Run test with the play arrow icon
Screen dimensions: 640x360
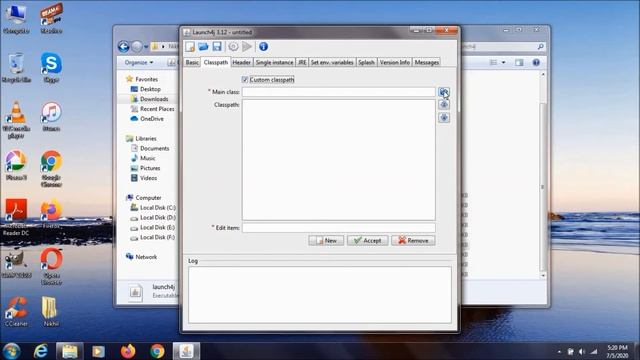247,47
